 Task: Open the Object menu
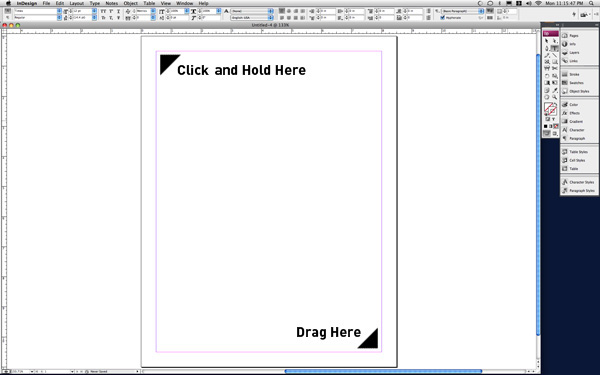click(130, 3)
